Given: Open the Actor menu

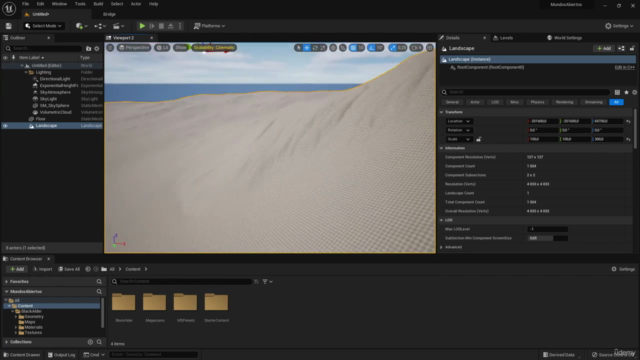Looking at the screenshot, I should pos(136,4).
